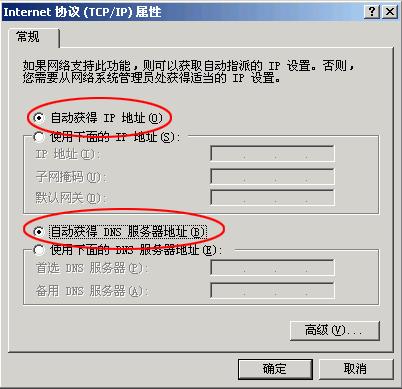This screenshot has height=389, width=402.
Task: Click first octet of IP 地址 field
Action: (x=228, y=154)
